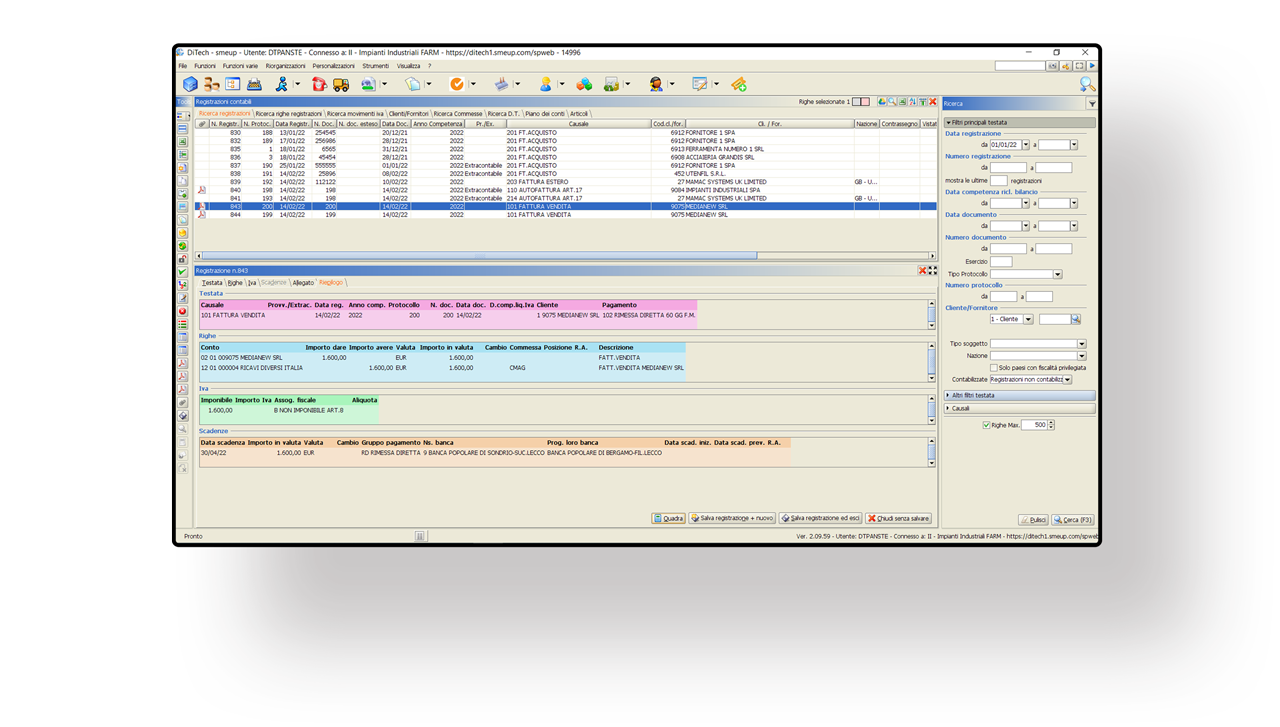Click the N. Registr. column header
The width and height of the screenshot is (1280, 727).
point(225,124)
